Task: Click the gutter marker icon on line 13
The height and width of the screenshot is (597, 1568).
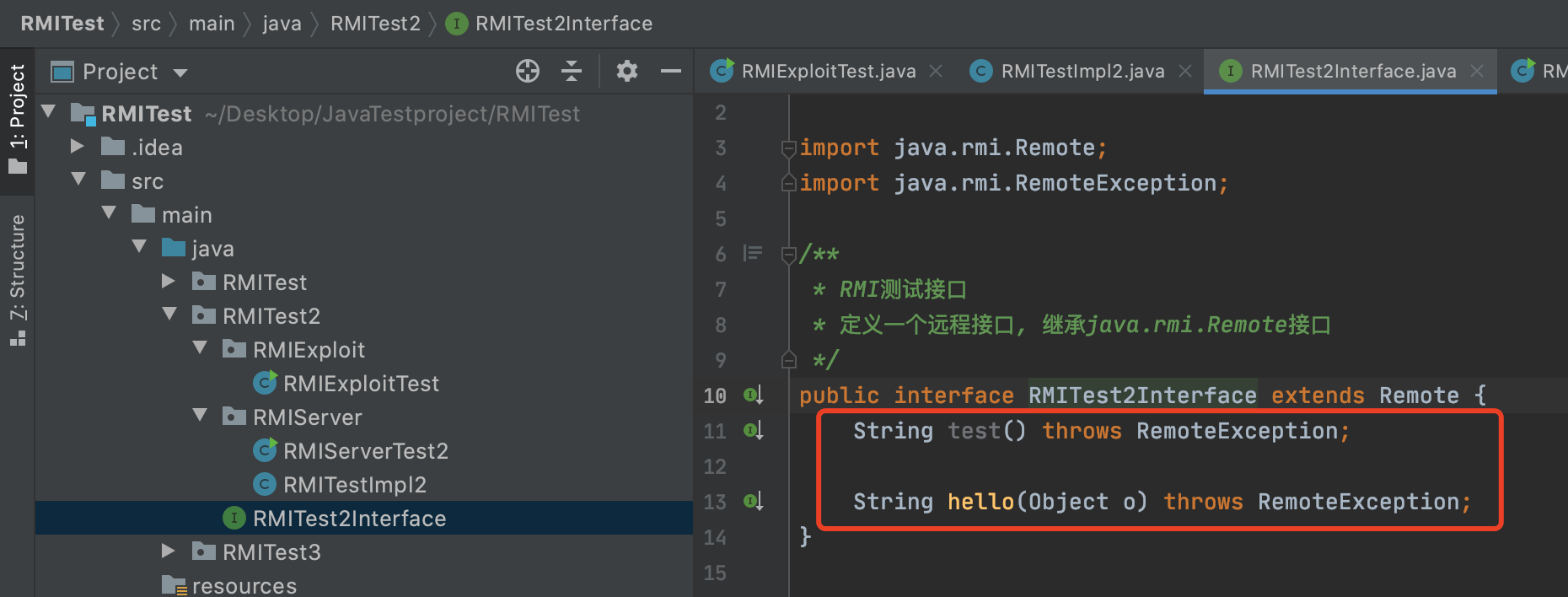Action: pos(753,502)
